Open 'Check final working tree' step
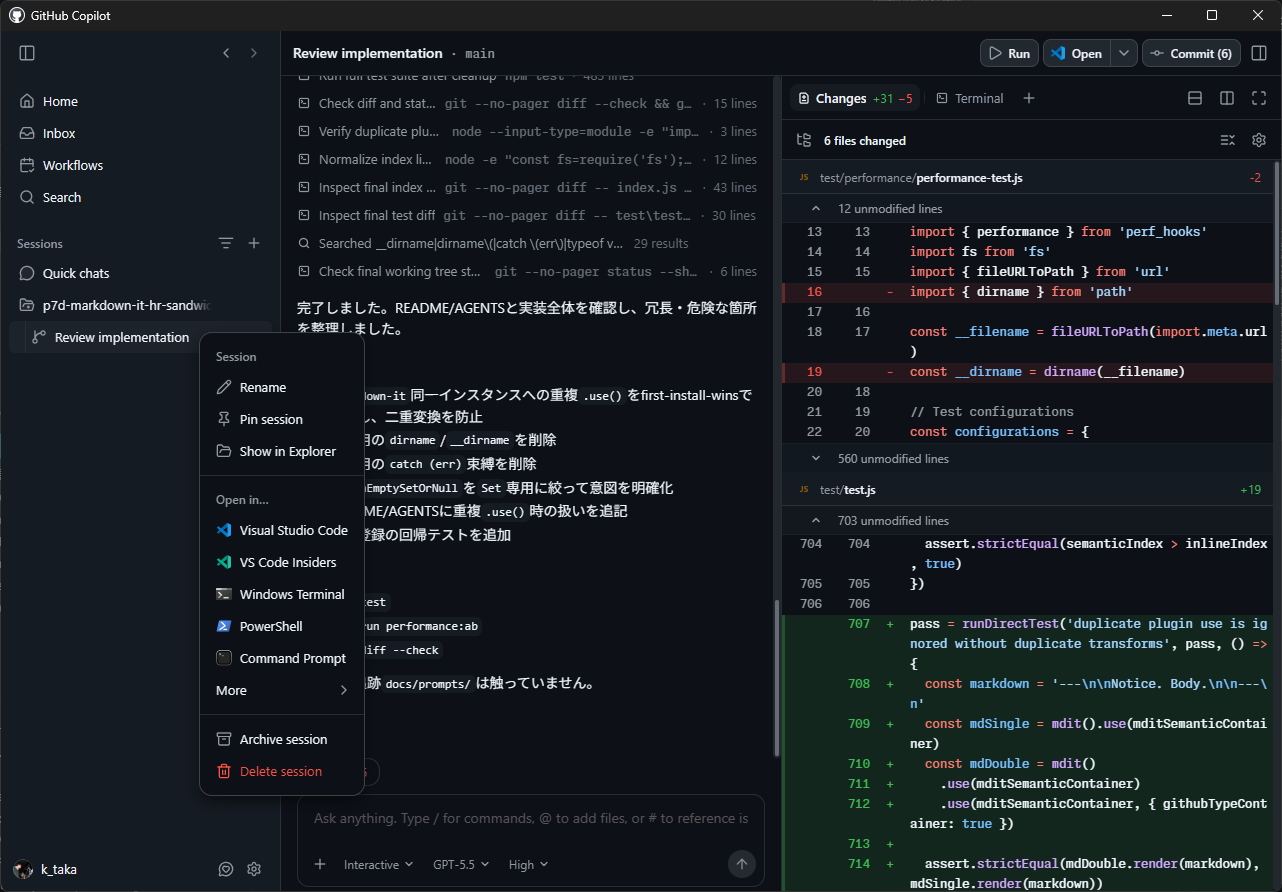Screen dimensions: 1282x892 (527, 271)
